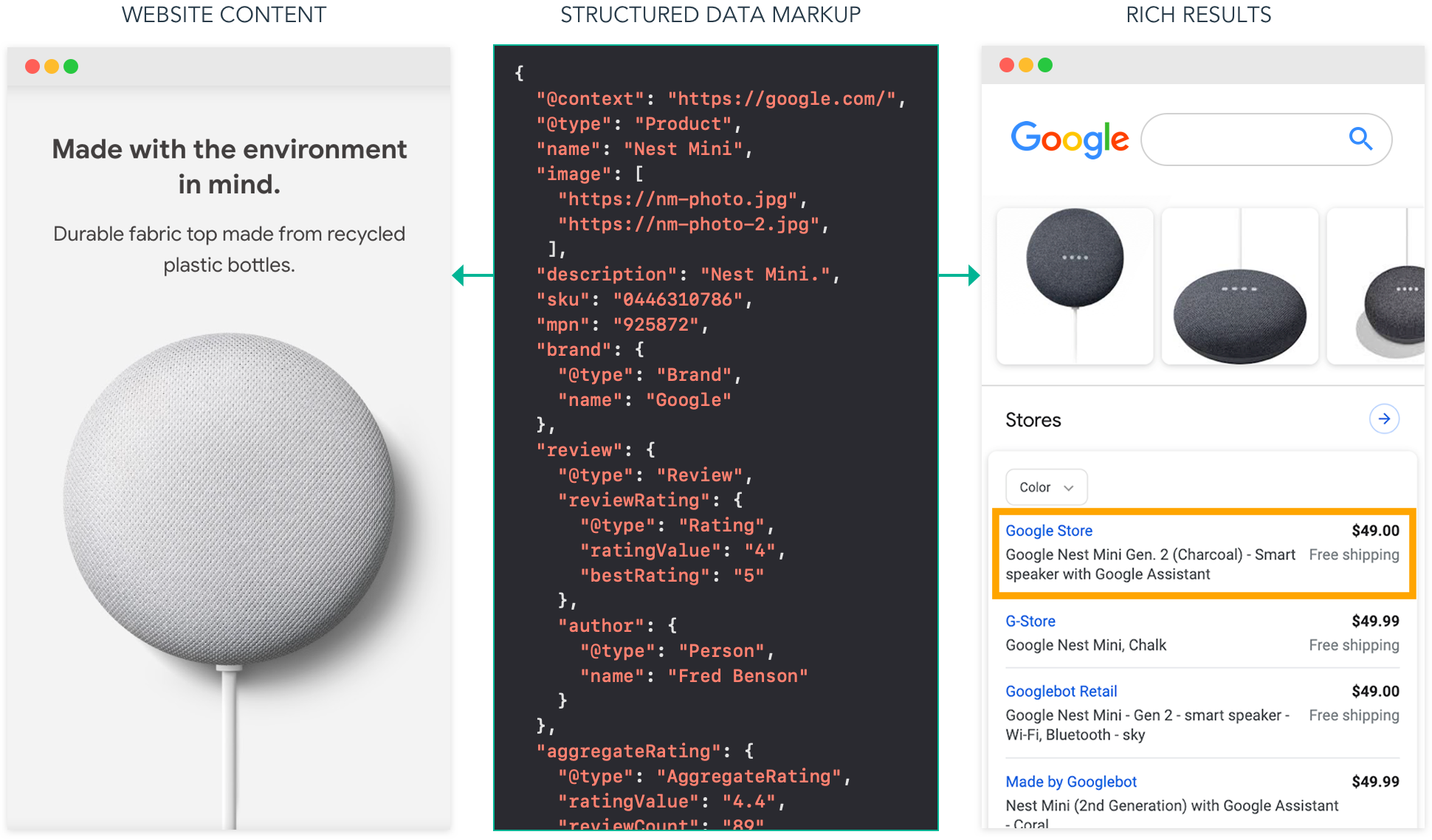Image resolution: width=1432 pixels, height=840 pixels.
Task: Expand the Color dropdown filter
Action: [x=1046, y=487]
